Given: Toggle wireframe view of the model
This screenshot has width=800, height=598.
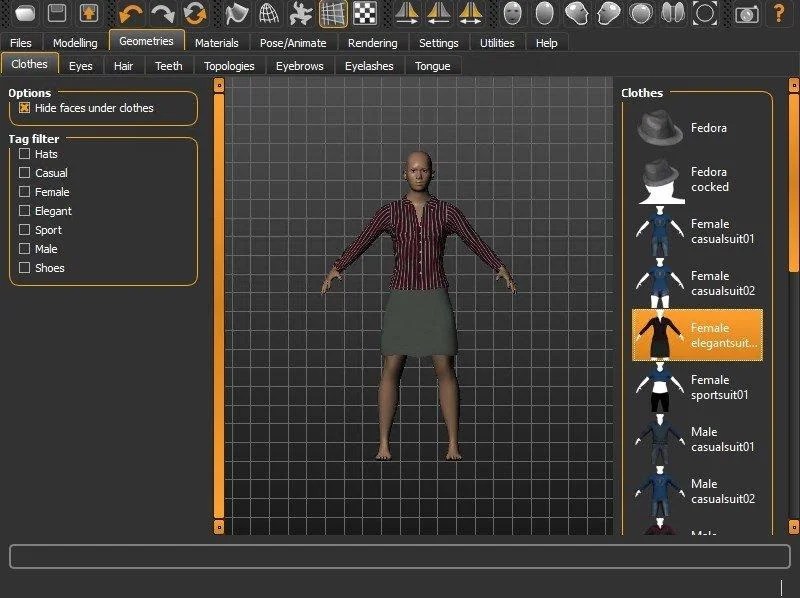Looking at the screenshot, I should tap(270, 14).
